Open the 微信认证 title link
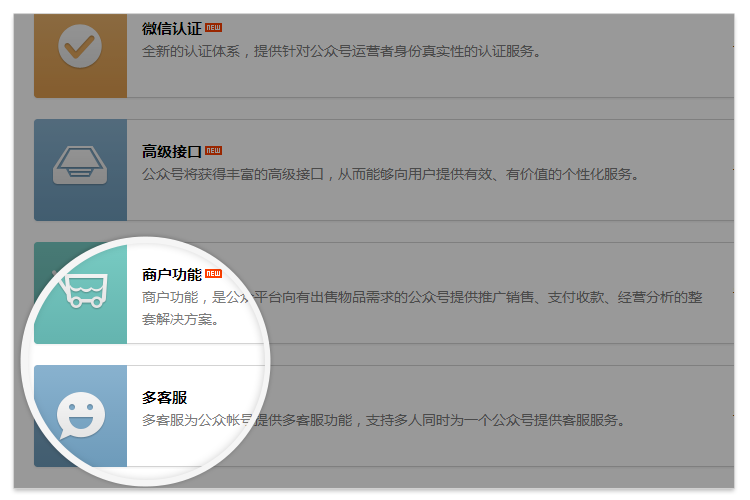The height and width of the screenshot is (500, 750). pyautogui.click(x=172, y=29)
